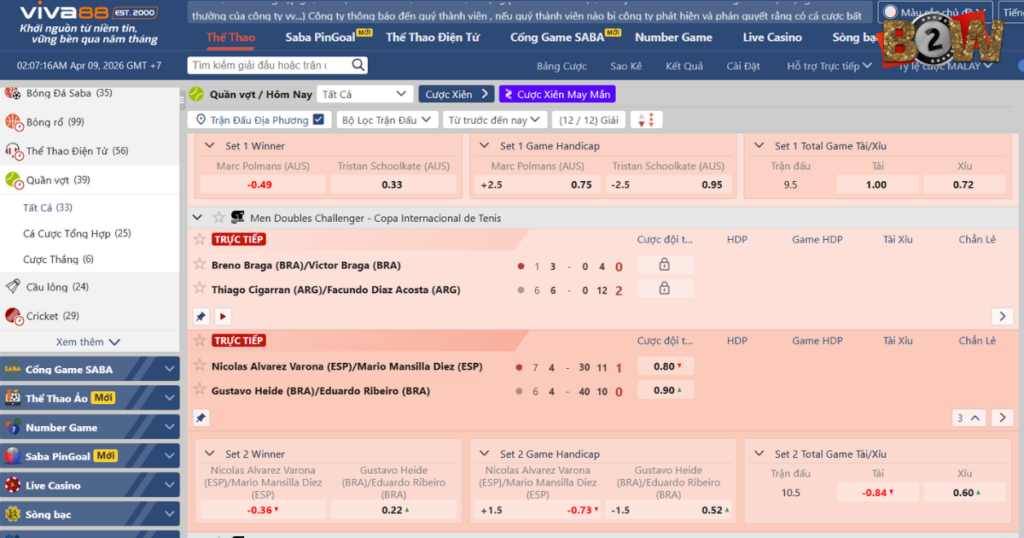Open Thể Thao Điện Tử top tab
1024x538 pixels.
click(x=432, y=37)
